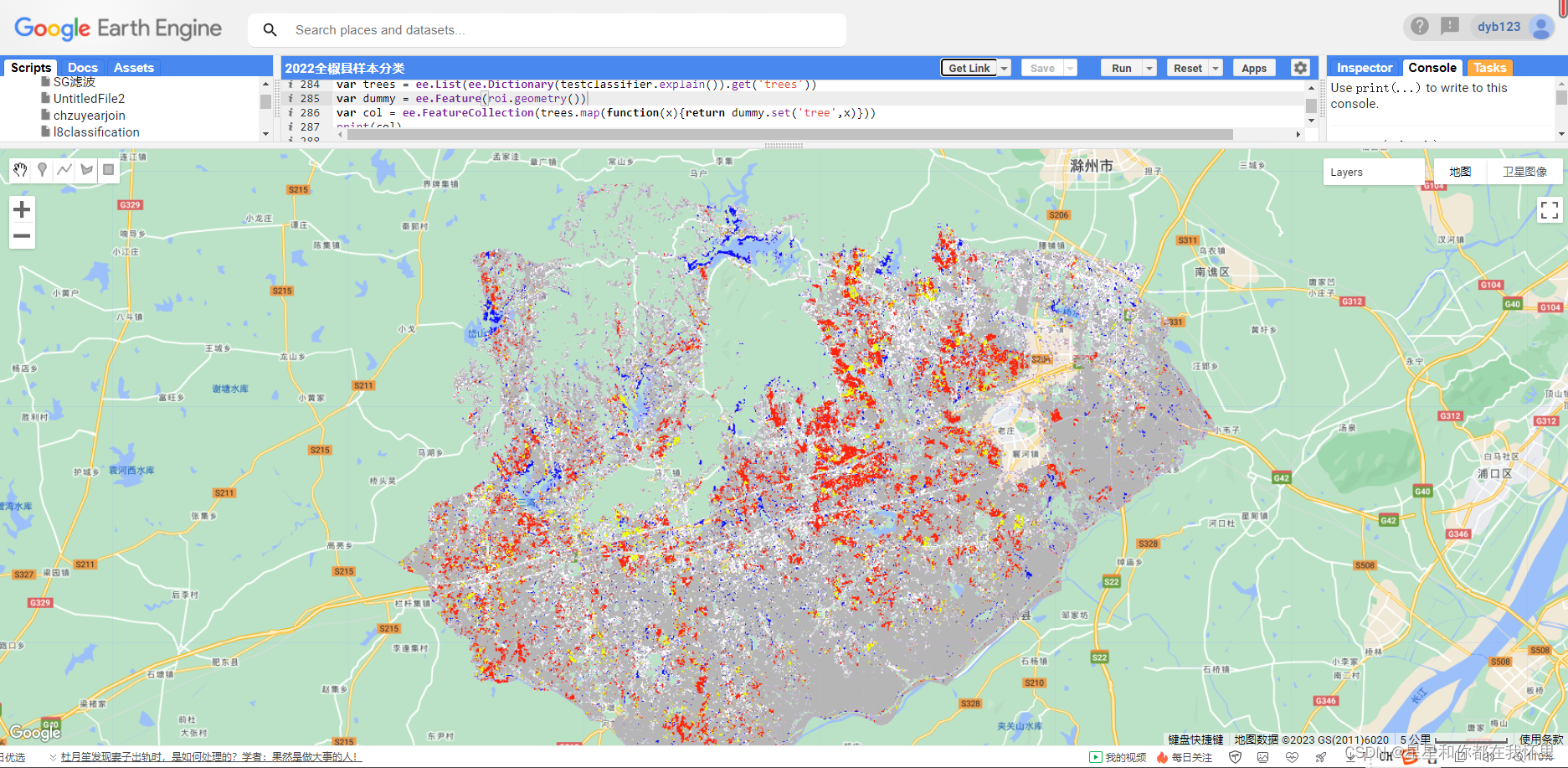The height and width of the screenshot is (768, 1568).
Task: Open 键盘快捷键 keyboard shortcuts link
Action: [x=1195, y=740]
